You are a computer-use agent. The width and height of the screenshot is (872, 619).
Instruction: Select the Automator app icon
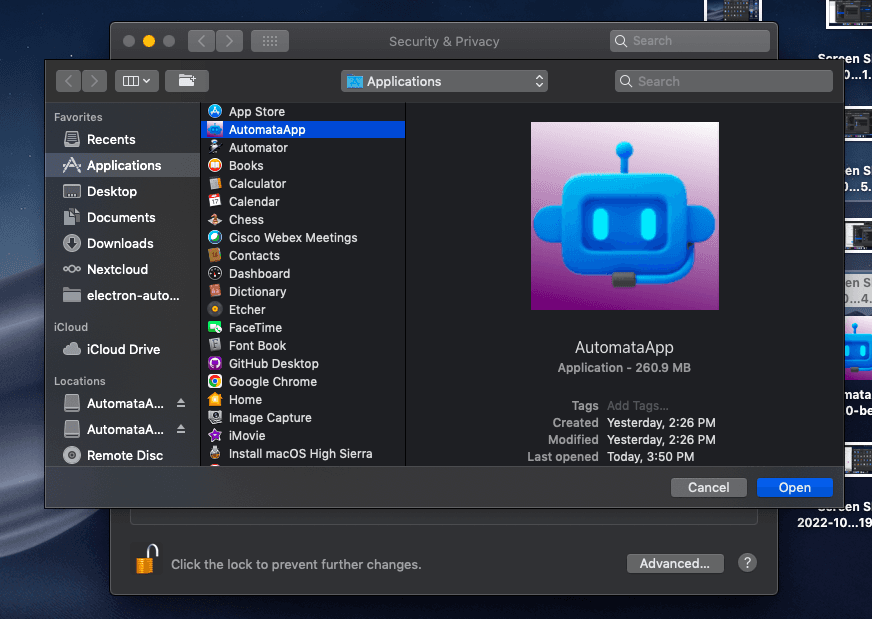coord(215,147)
